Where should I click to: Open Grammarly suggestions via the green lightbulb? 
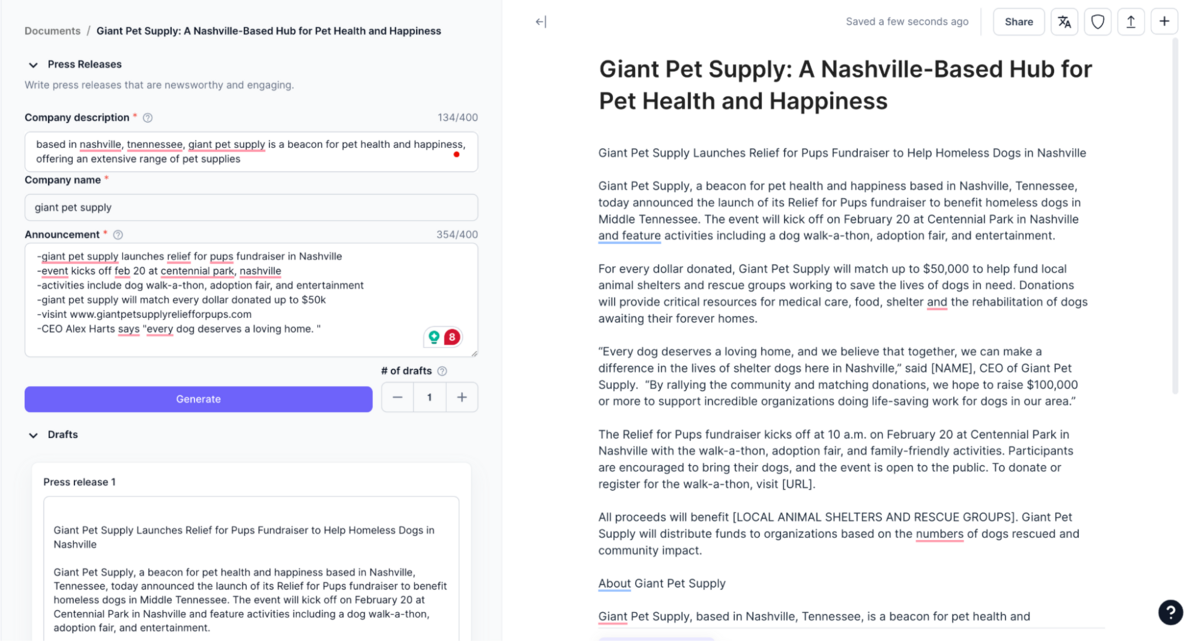(432, 337)
